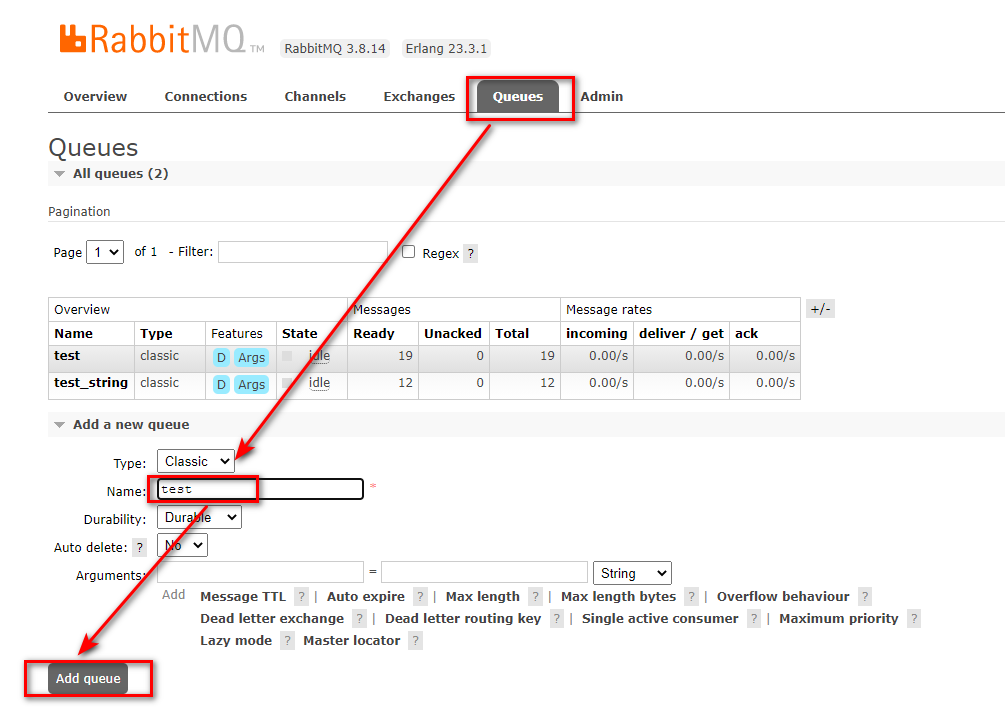Image resolution: width=1005 pixels, height=707 pixels.
Task: Open the Page number dropdown
Action: (x=105, y=252)
